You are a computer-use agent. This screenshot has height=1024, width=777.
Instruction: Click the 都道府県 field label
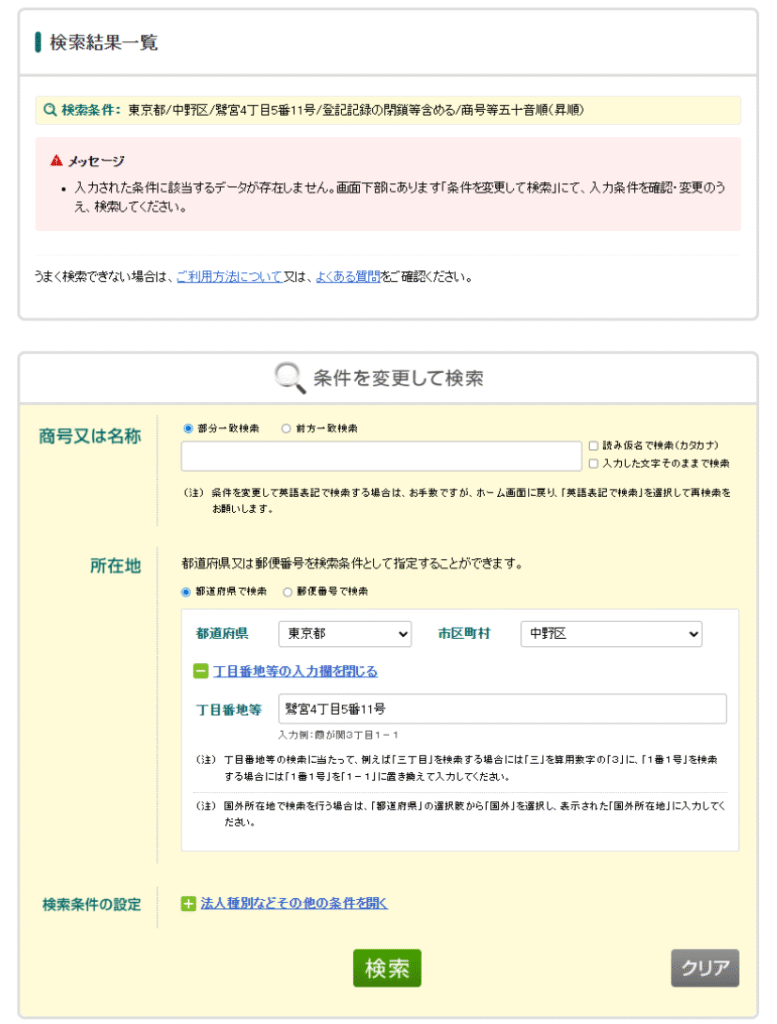tap(222, 633)
